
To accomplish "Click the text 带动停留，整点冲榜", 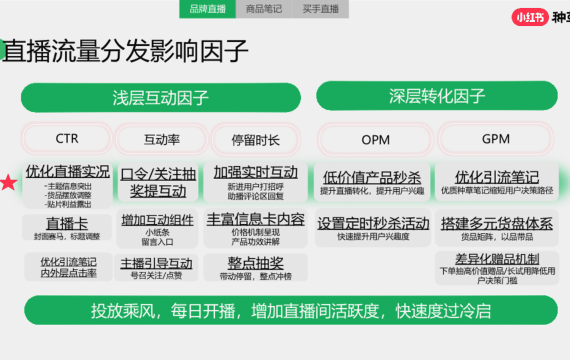I will click(x=256, y=276).
